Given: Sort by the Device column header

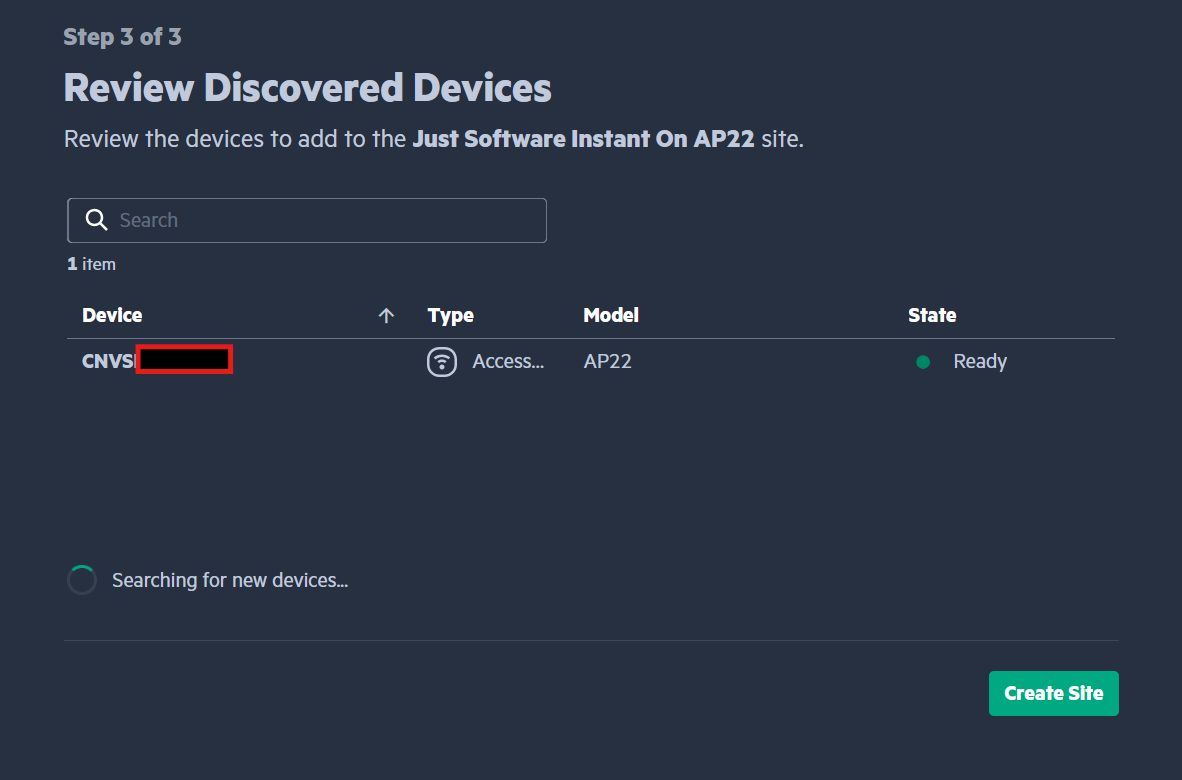Looking at the screenshot, I should click(112, 315).
